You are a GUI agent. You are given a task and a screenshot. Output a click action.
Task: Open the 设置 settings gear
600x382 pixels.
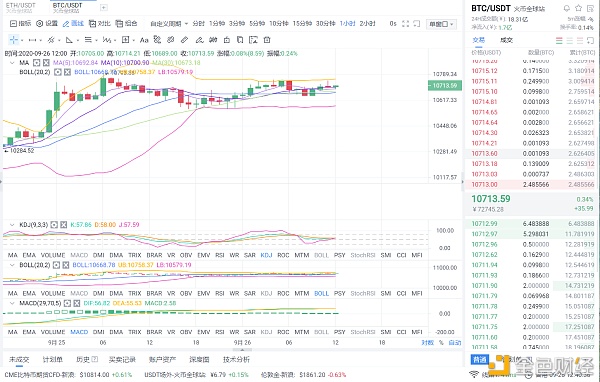click(x=47, y=24)
